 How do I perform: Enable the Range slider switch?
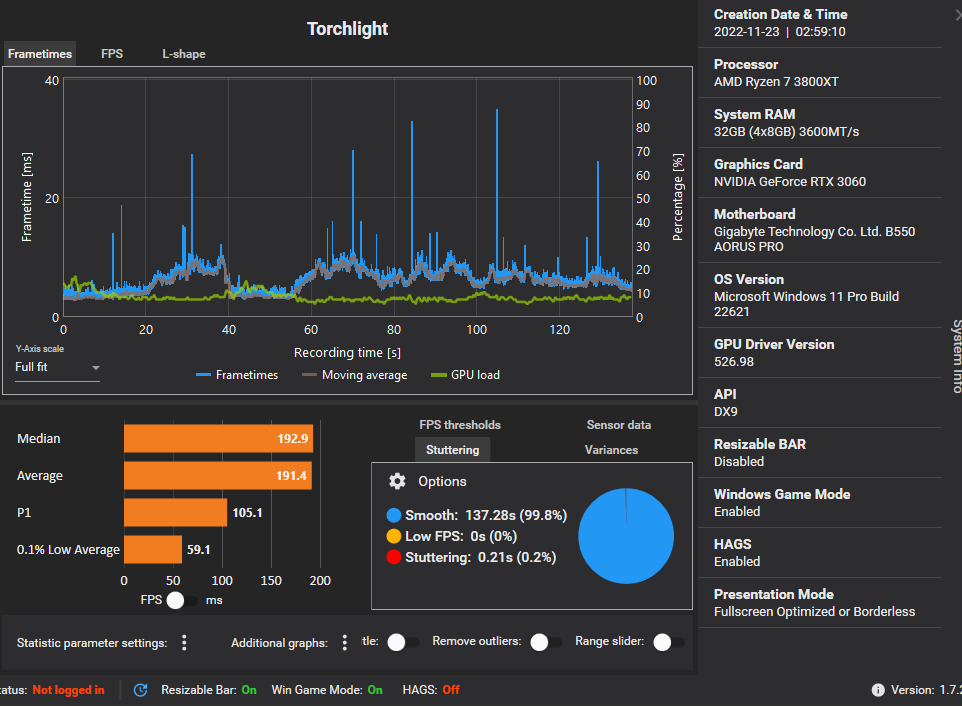669,642
